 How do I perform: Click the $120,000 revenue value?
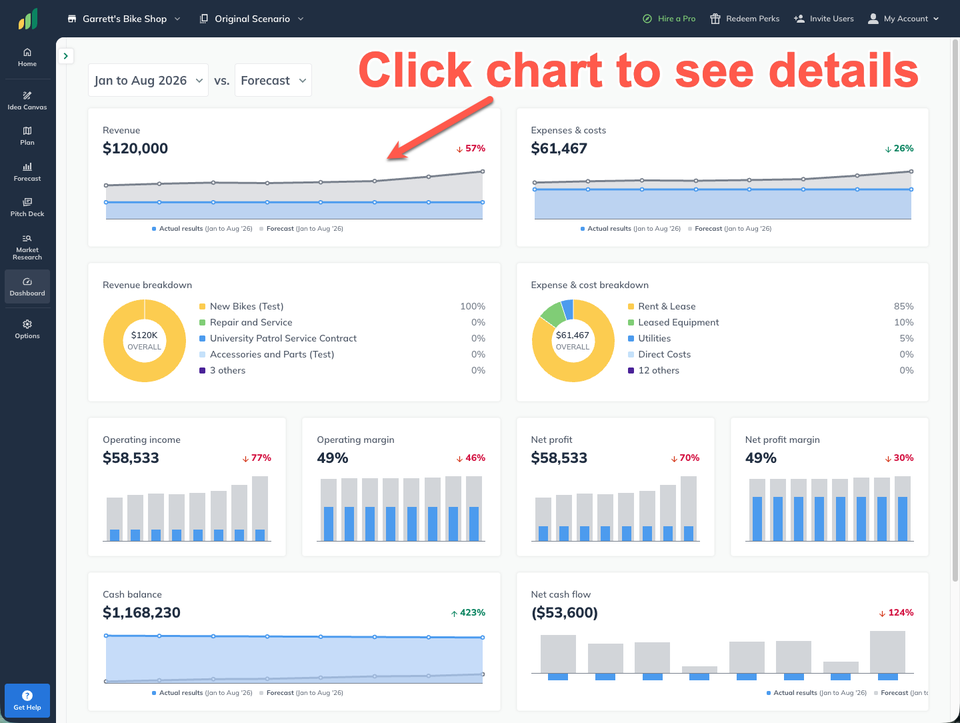135,148
